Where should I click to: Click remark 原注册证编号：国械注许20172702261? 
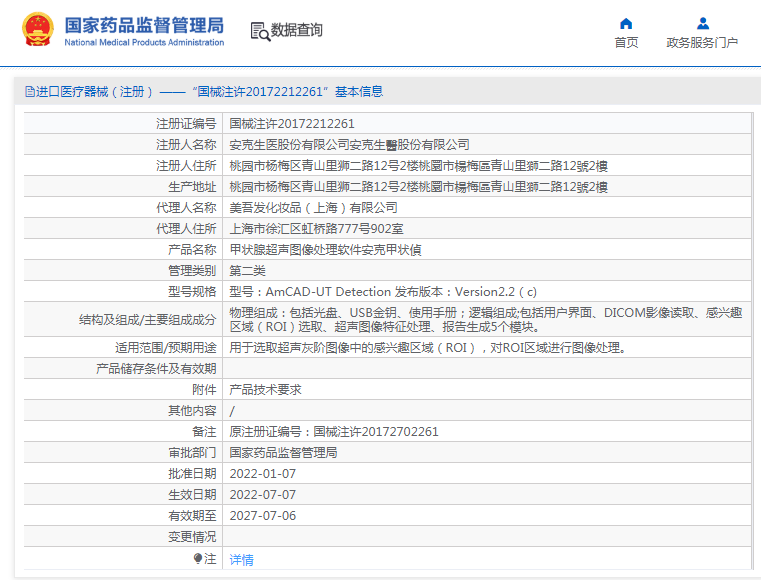334,431
